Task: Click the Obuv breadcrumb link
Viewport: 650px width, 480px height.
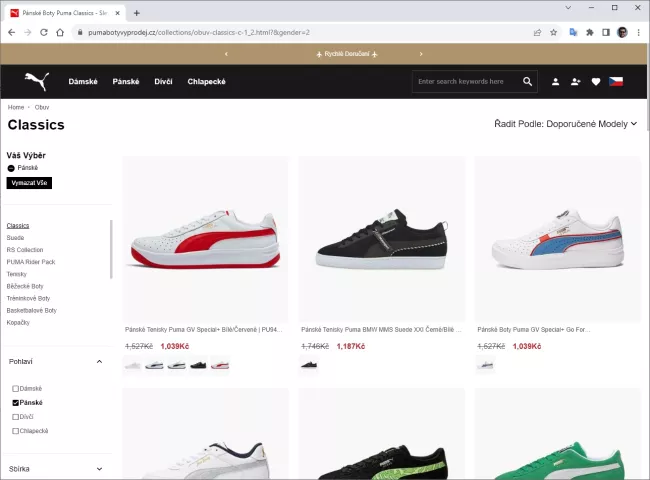Action: coord(42,107)
